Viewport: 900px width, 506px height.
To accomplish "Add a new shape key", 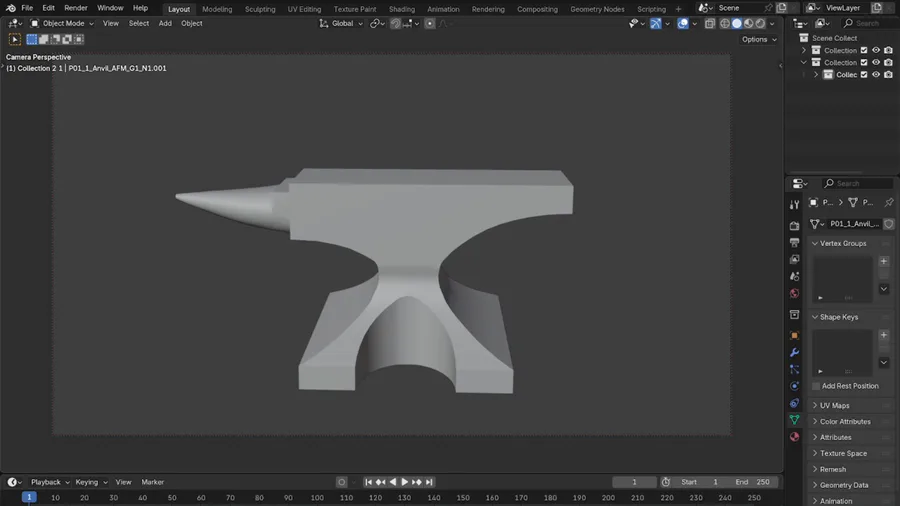I will [884, 335].
